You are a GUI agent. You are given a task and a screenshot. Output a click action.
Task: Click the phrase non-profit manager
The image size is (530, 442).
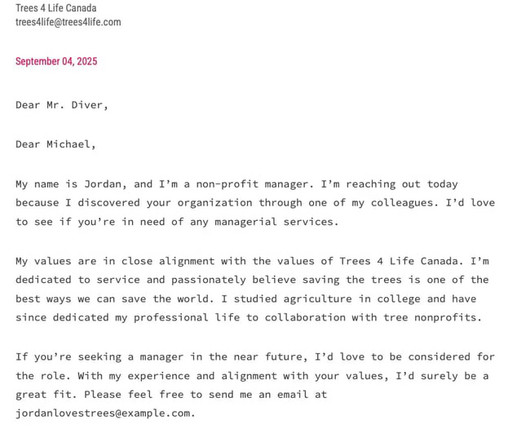(x=252, y=184)
